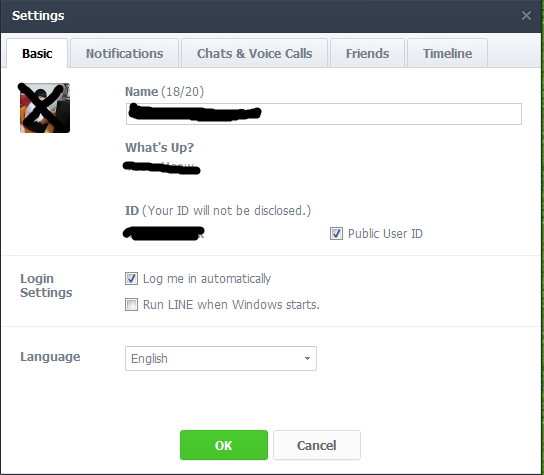Toggle the Public User ID checkbox

336,234
